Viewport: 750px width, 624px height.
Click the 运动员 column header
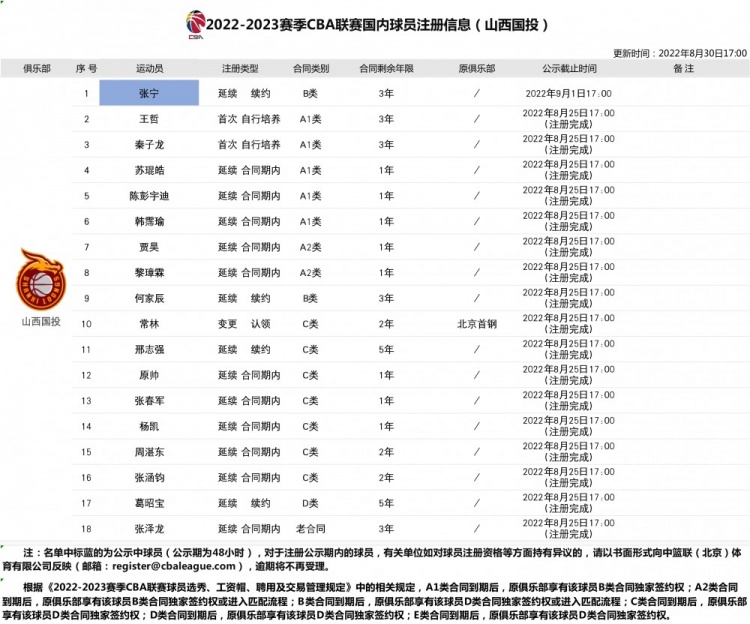pyautogui.click(x=149, y=68)
